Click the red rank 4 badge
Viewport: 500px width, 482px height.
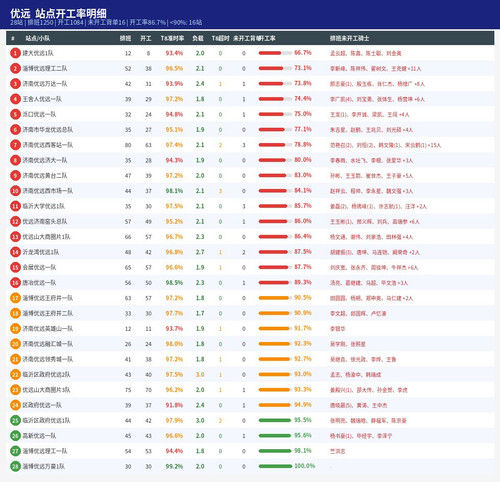(x=15, y=99)
